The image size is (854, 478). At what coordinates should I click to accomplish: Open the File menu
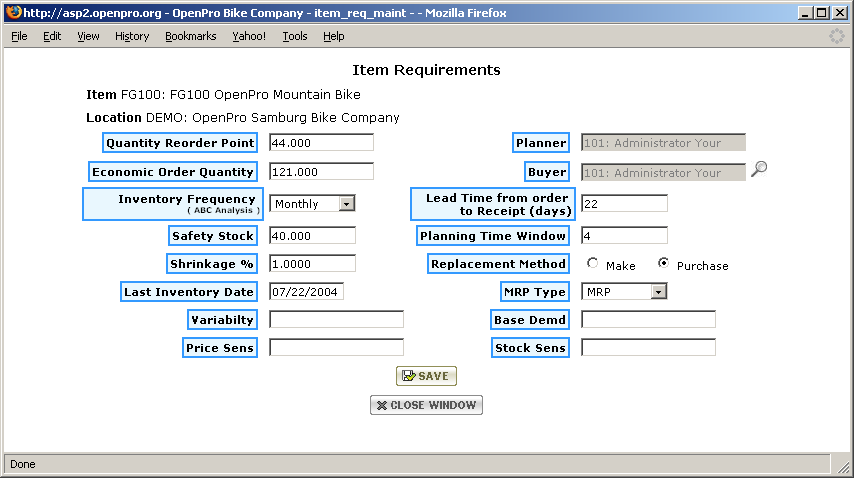click(x=19, y=36)
